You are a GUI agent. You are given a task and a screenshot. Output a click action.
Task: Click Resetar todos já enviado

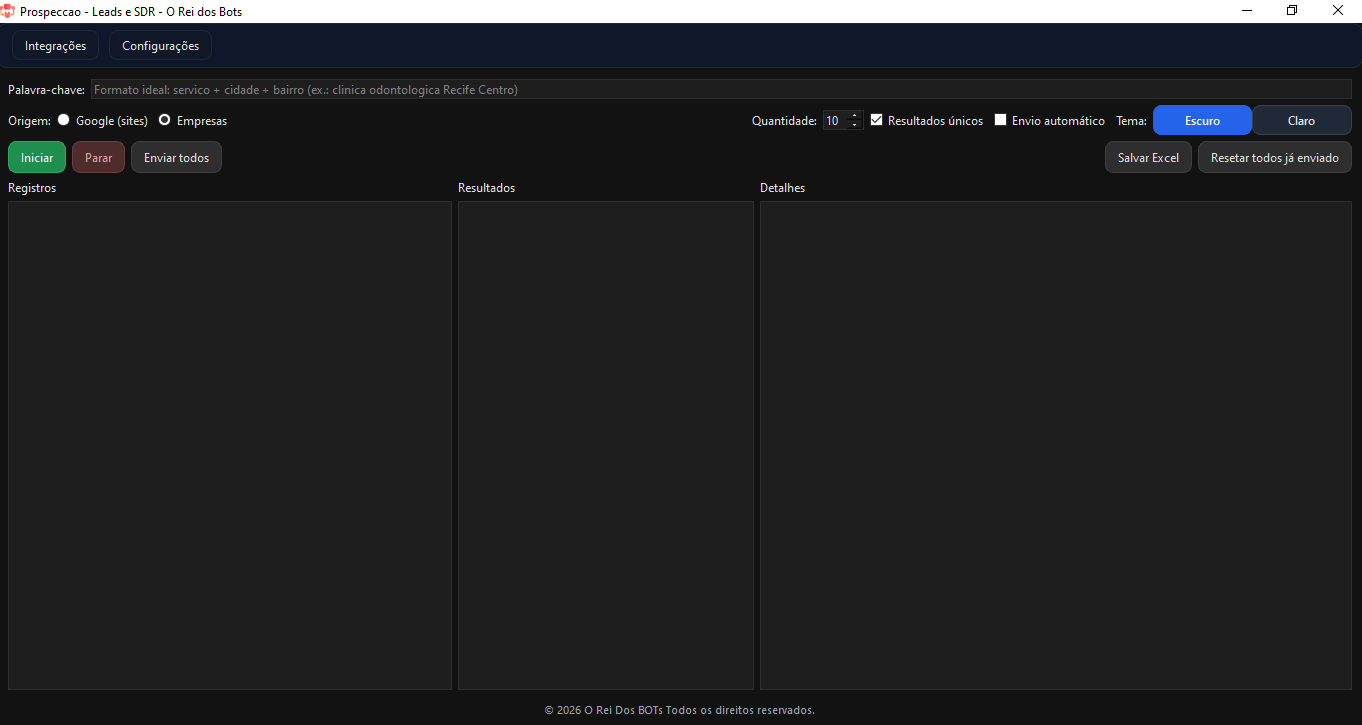pyautogui.click(x=1274, y=158)
